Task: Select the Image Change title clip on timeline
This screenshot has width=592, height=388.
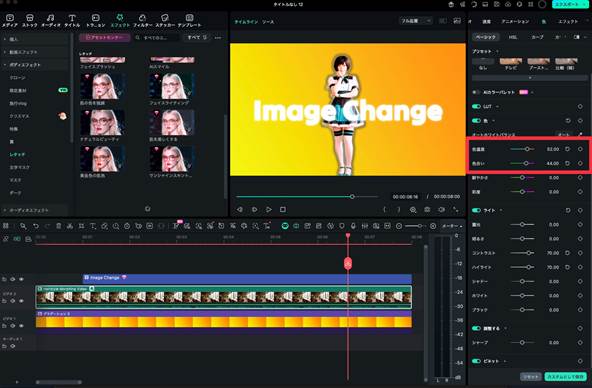Action: pos(247,278)
